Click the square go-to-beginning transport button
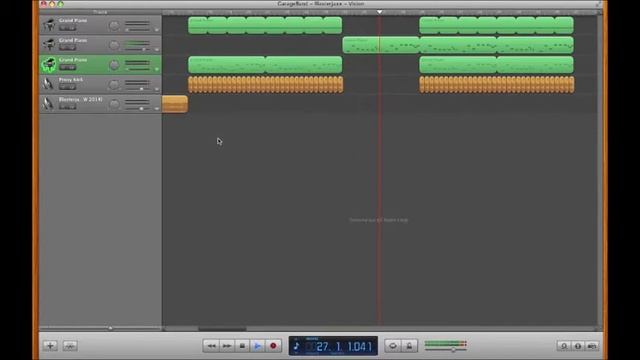 [242, 346]
